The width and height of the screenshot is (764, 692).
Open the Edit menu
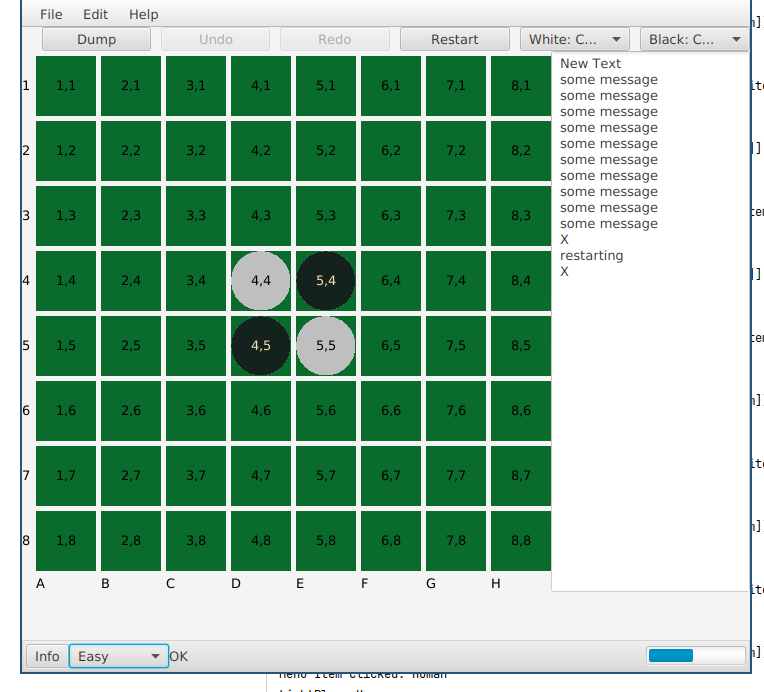(96, 15)
